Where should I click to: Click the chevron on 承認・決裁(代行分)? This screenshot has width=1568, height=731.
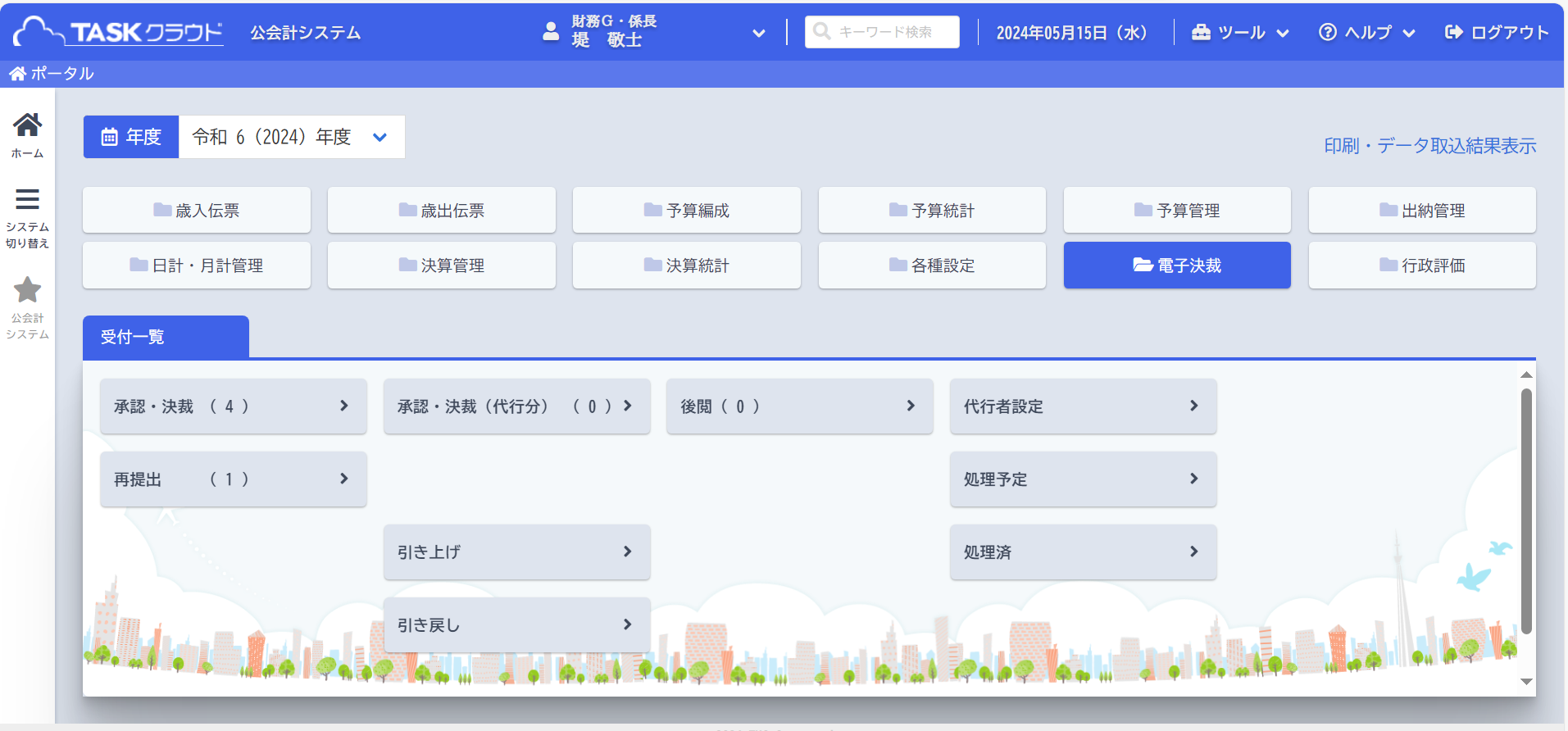(628, 406)
